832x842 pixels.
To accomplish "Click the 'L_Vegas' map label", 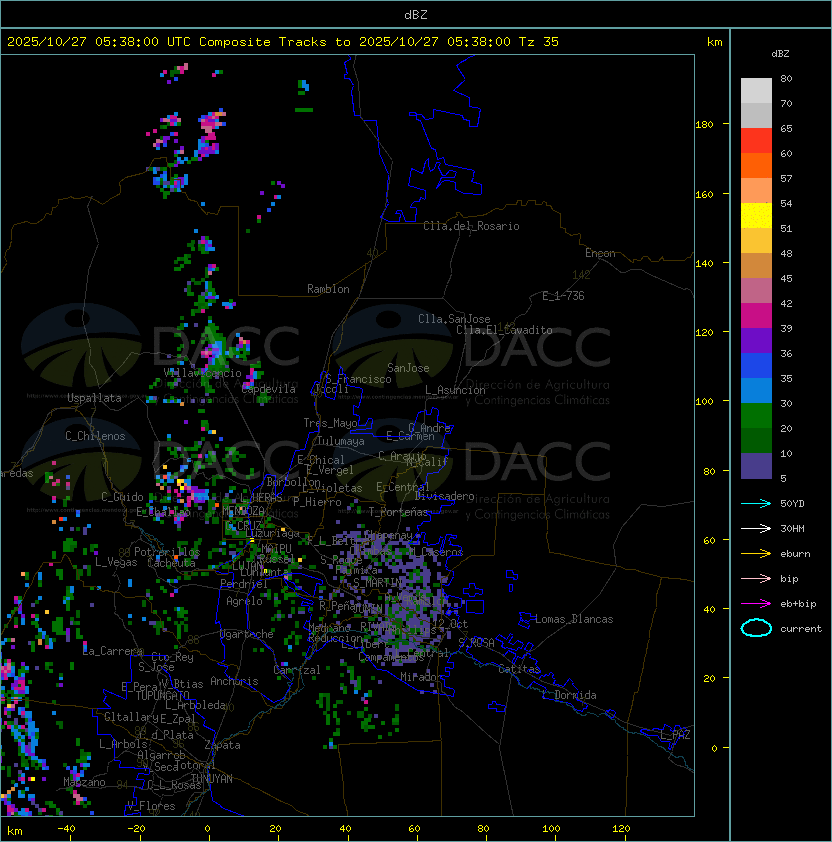I will click(x=116, y=562).
